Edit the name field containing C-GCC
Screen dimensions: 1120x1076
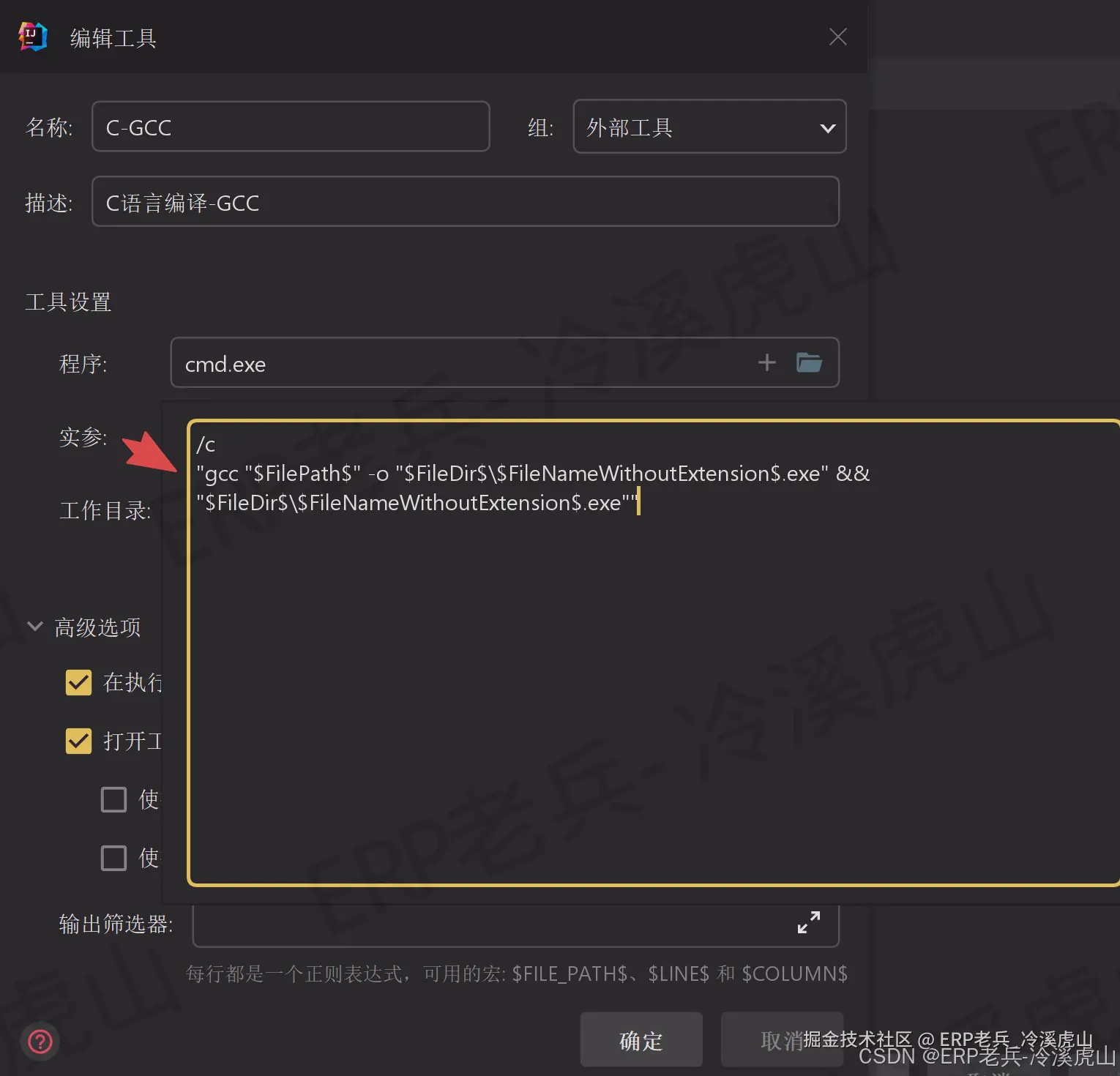click(291, 126)
